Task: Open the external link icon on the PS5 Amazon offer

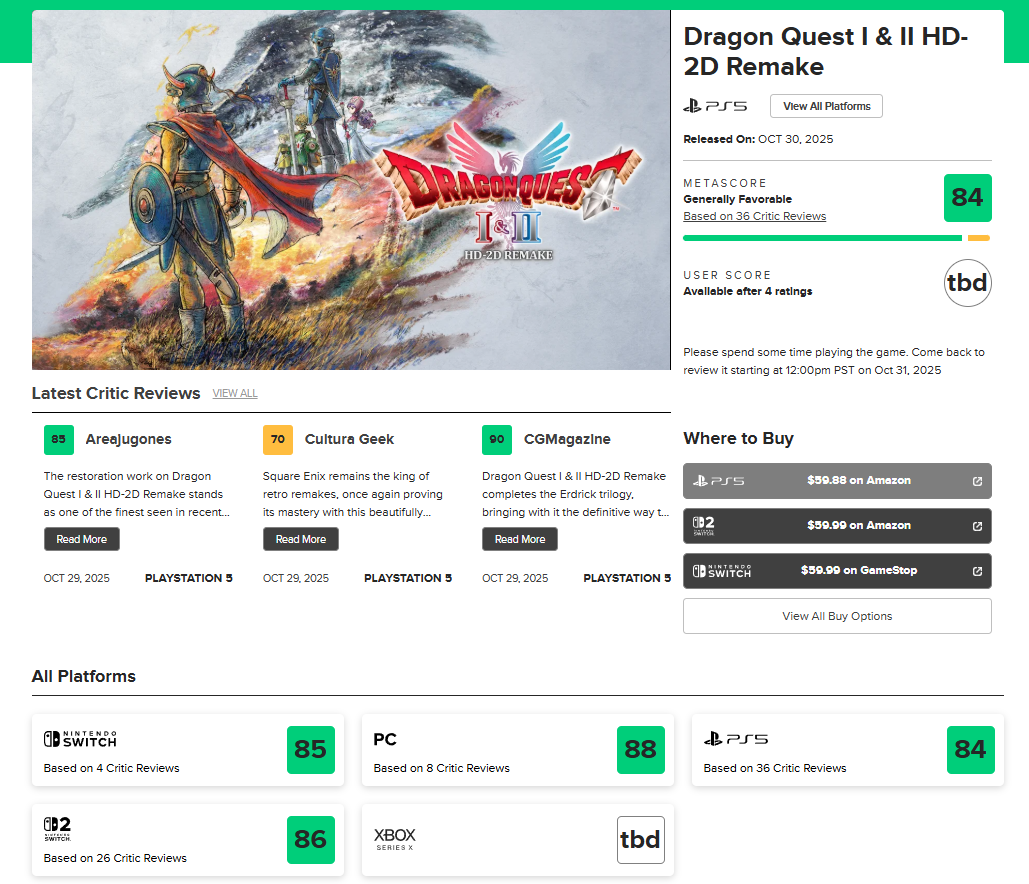Action: click(x=977, y=481)
